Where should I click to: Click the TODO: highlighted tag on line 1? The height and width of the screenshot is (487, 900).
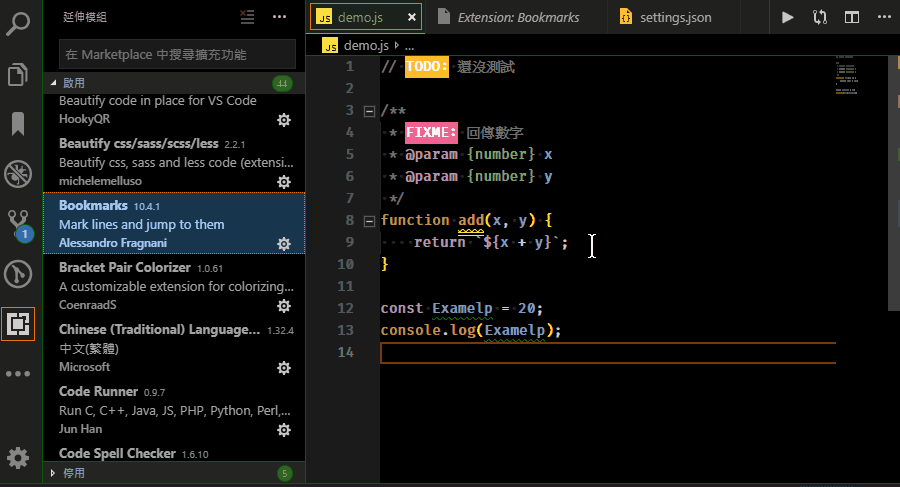pos(426,67)
